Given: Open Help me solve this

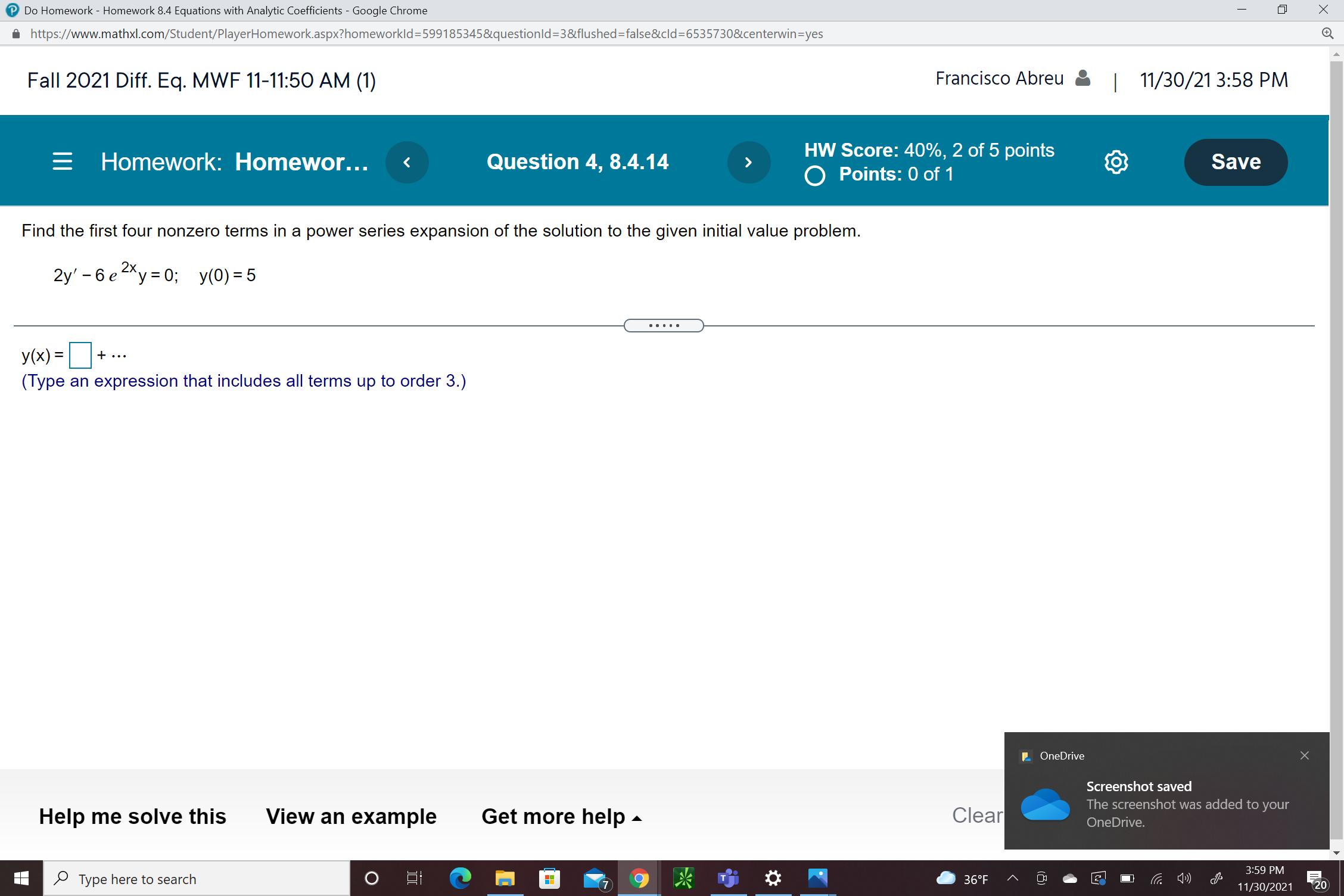Looking at the screenshot, I should (132, 816).
